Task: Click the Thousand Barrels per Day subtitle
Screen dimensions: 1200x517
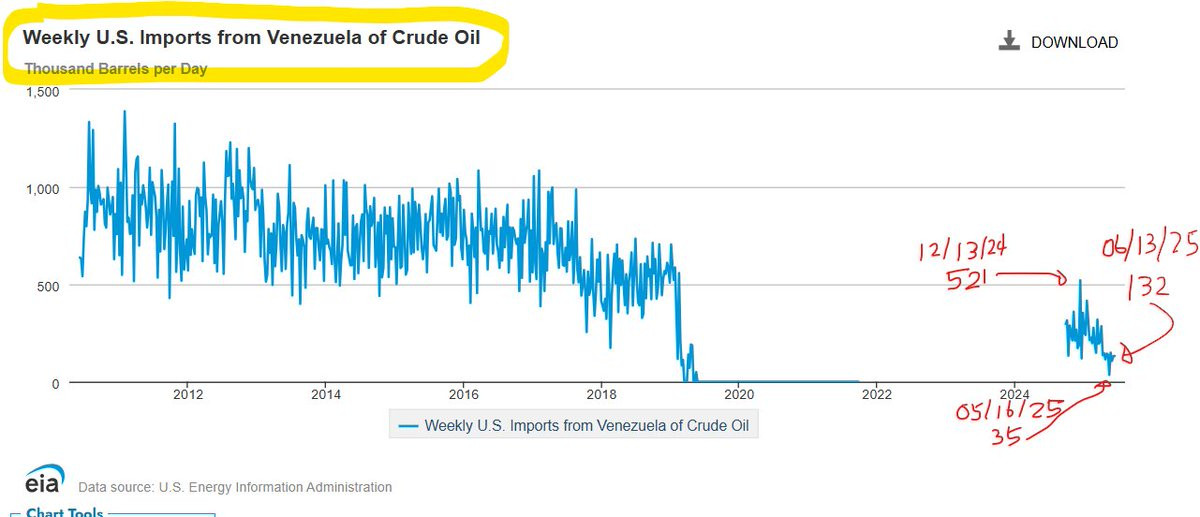Action: [x=116, y=69]
